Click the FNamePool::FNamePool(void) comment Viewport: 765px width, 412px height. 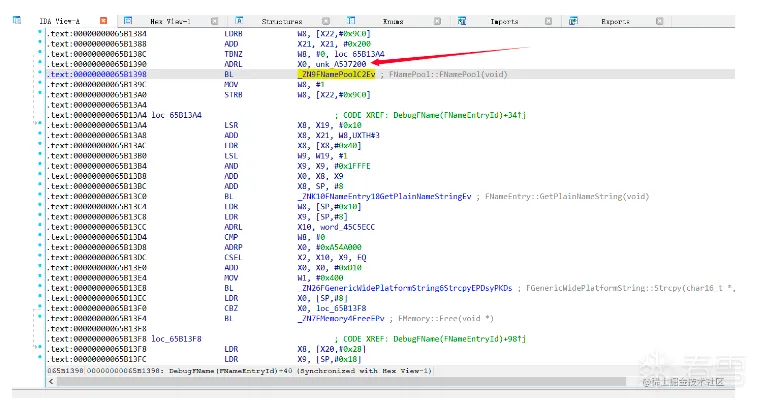448,74
